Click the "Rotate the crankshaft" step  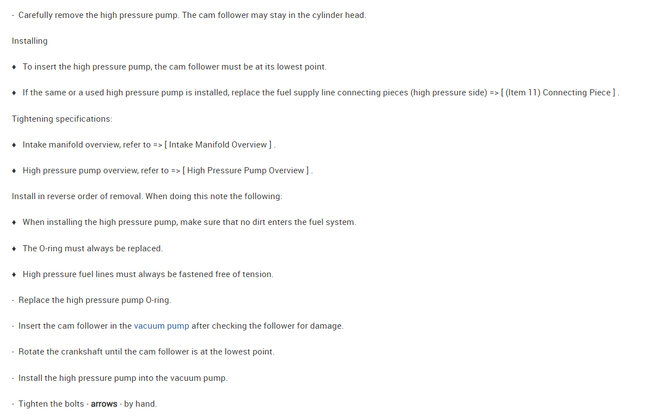(146, 352)
